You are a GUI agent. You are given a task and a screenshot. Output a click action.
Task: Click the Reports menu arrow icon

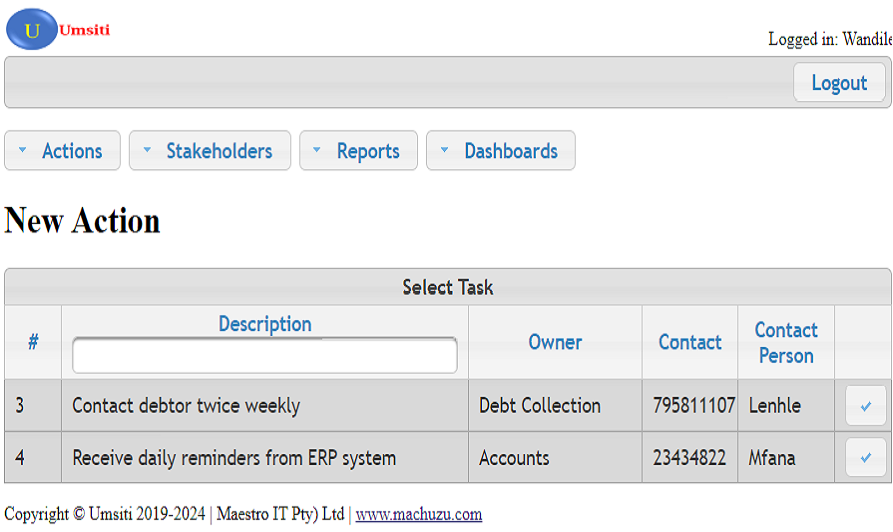point(317,151)
